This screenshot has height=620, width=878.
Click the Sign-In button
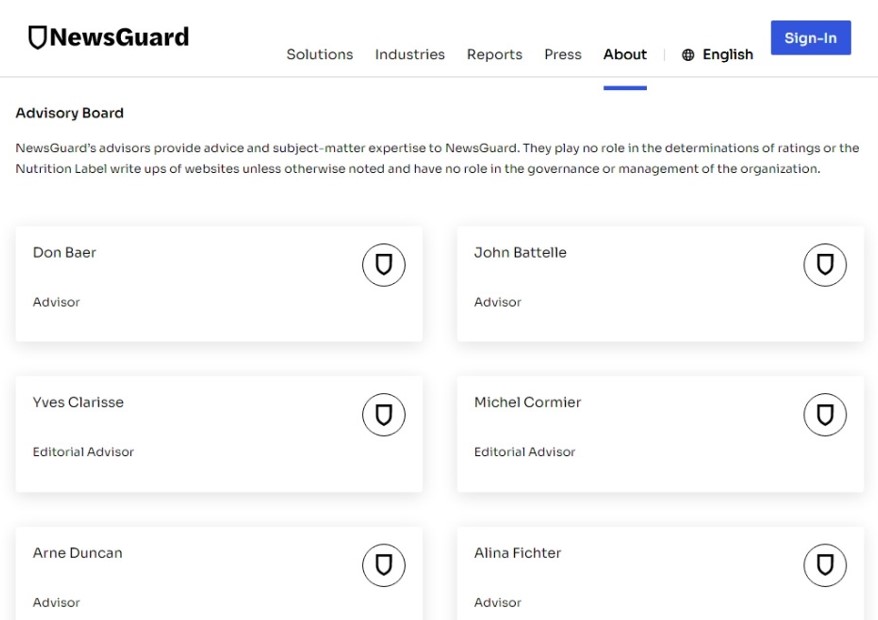811,38
